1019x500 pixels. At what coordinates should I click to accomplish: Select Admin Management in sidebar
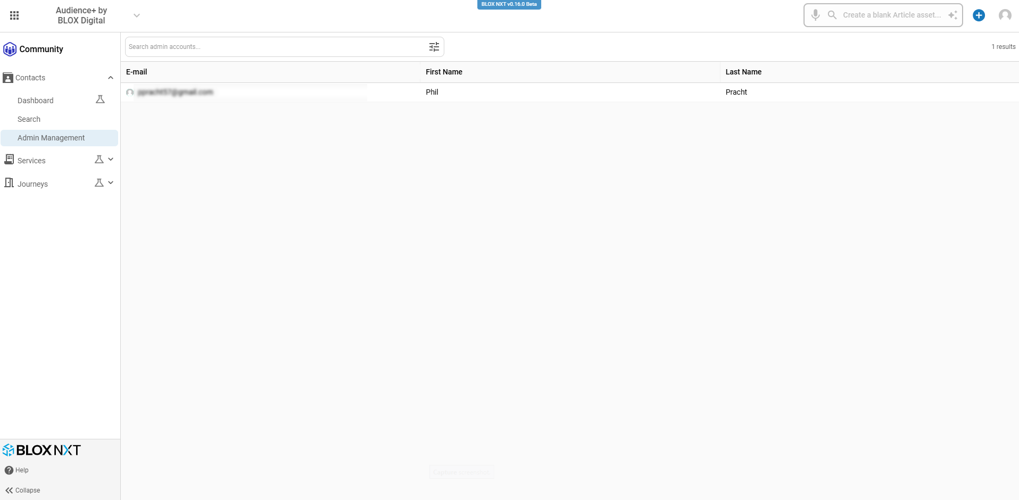(x=59, y=138)
